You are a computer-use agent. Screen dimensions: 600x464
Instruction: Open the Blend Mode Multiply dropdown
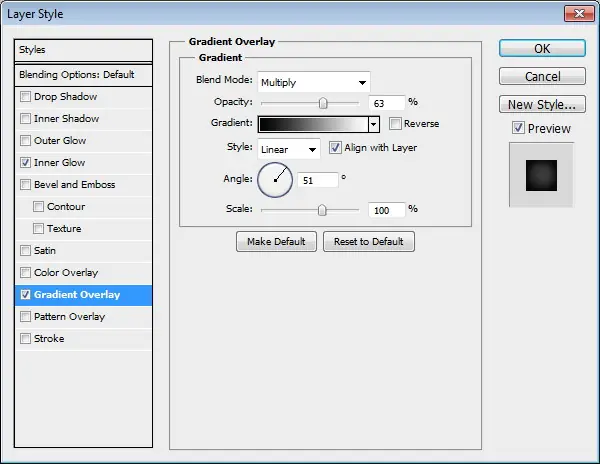[313, 82]
